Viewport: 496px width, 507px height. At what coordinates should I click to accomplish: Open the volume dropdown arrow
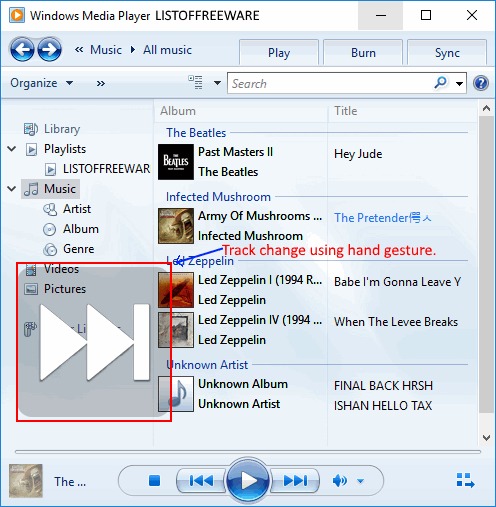tap(360, 481)
